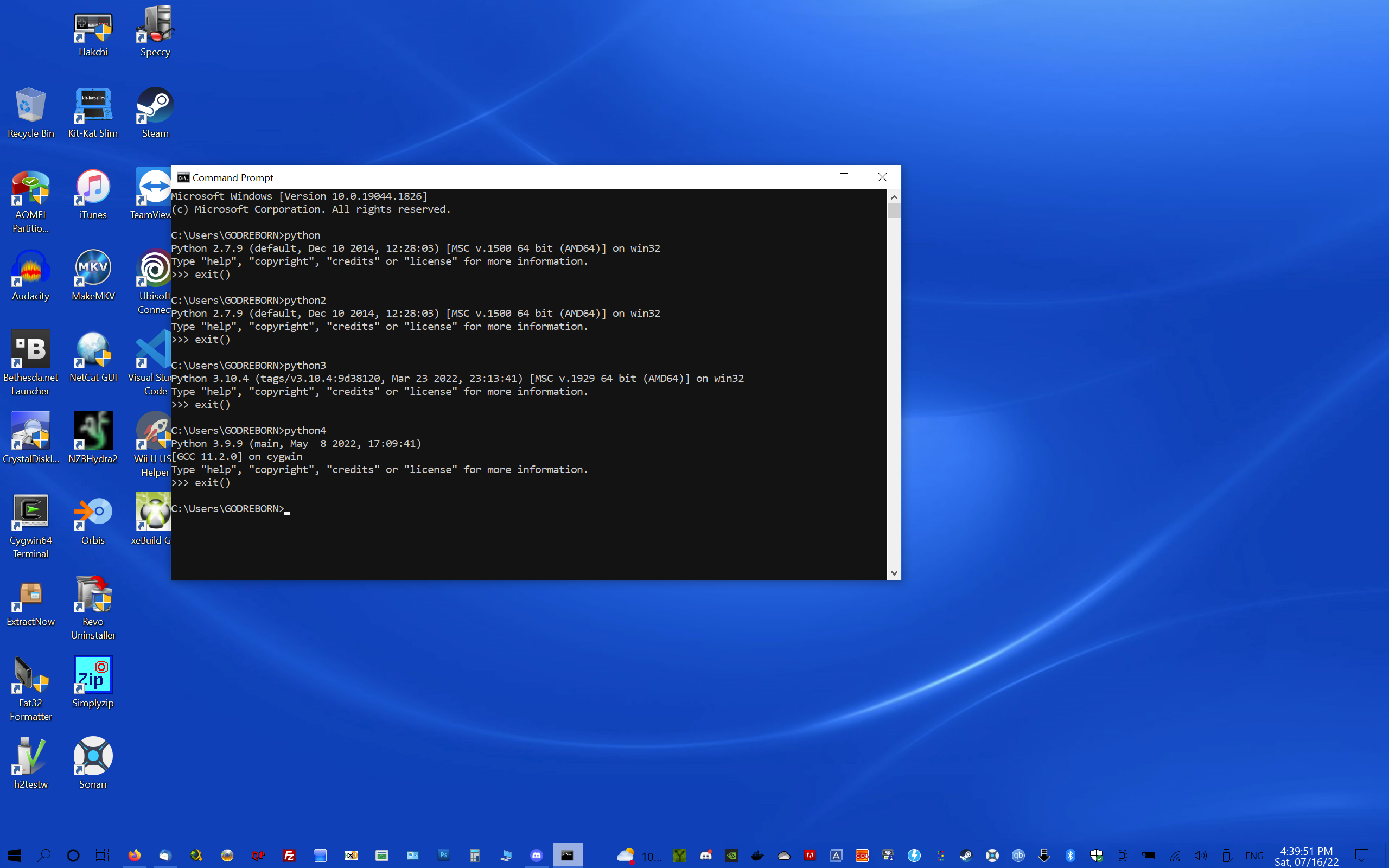Launch Speccy from the desktop

tap(155, 31)
